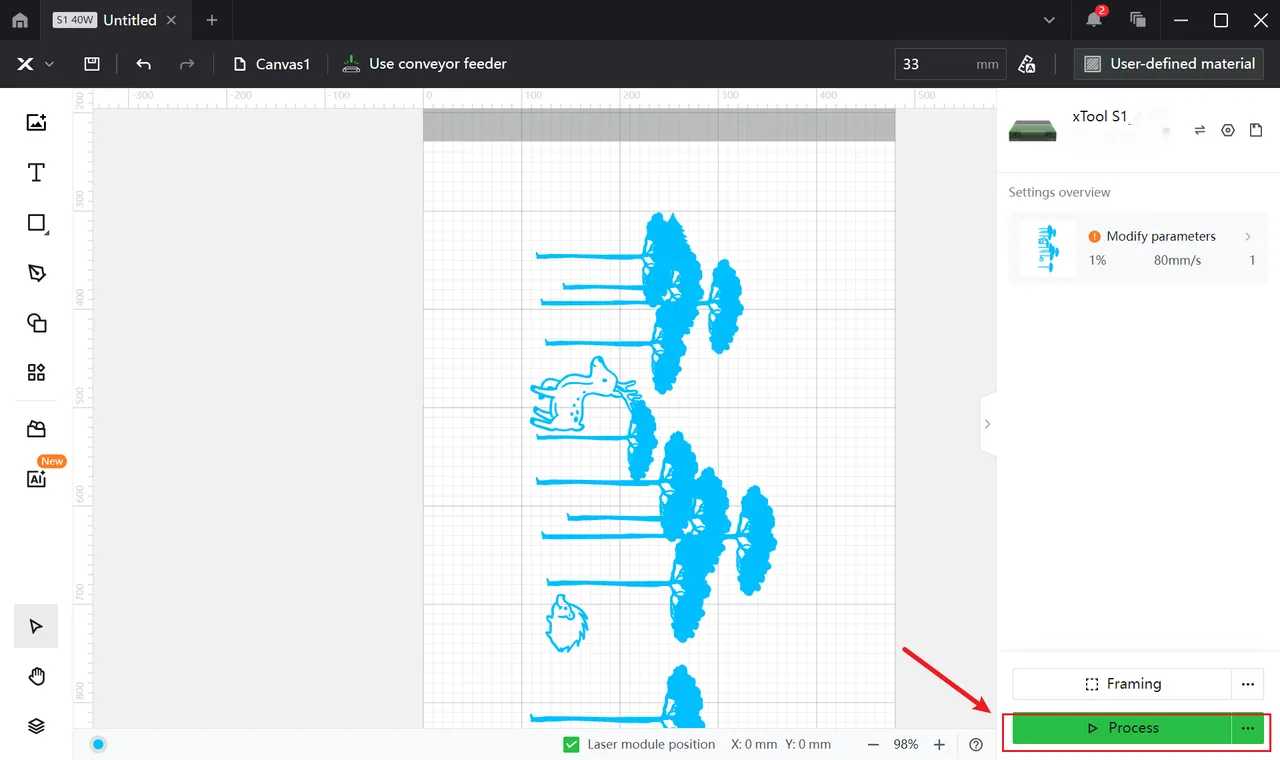This screenshot has height=760, width=1280.
Task: Select the Image import tool
Action: coord(37,122)
